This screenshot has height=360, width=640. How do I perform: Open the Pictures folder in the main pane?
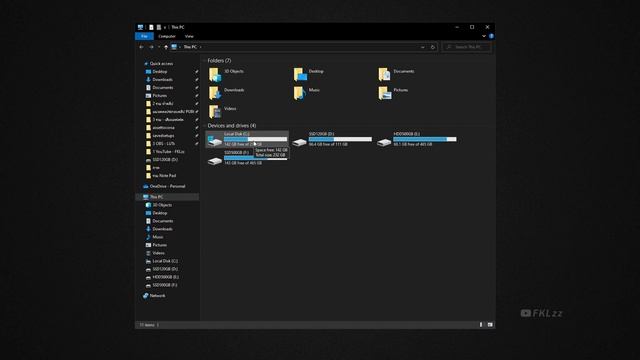(x=393, y=93)
